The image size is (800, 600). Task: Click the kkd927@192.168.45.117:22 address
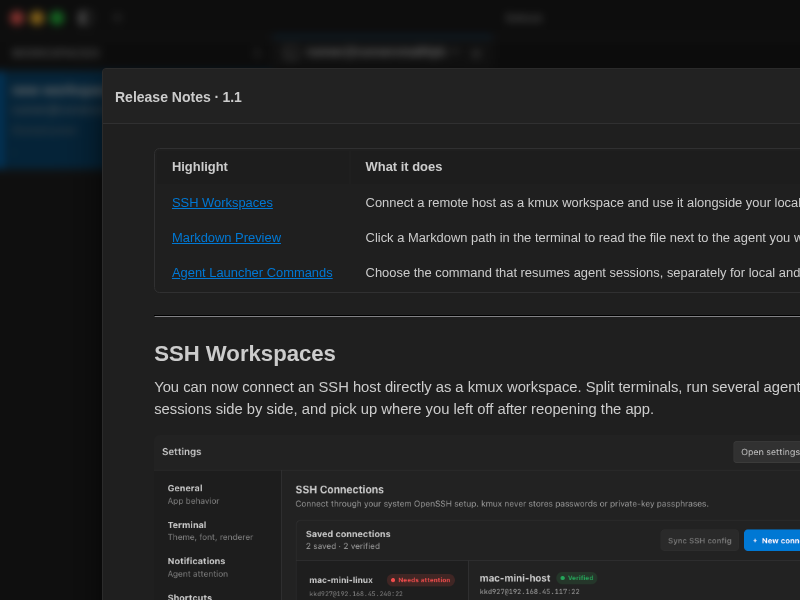coord(529,592)
